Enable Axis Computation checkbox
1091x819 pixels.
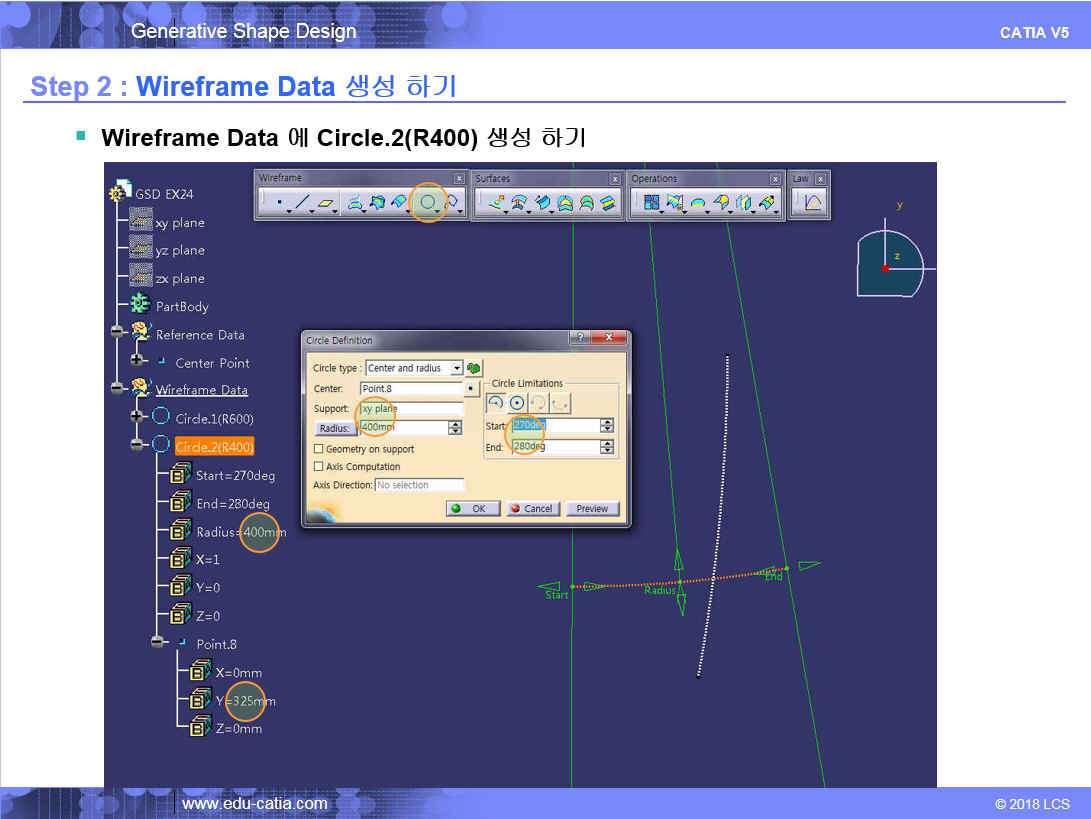(x=319, y=466)
